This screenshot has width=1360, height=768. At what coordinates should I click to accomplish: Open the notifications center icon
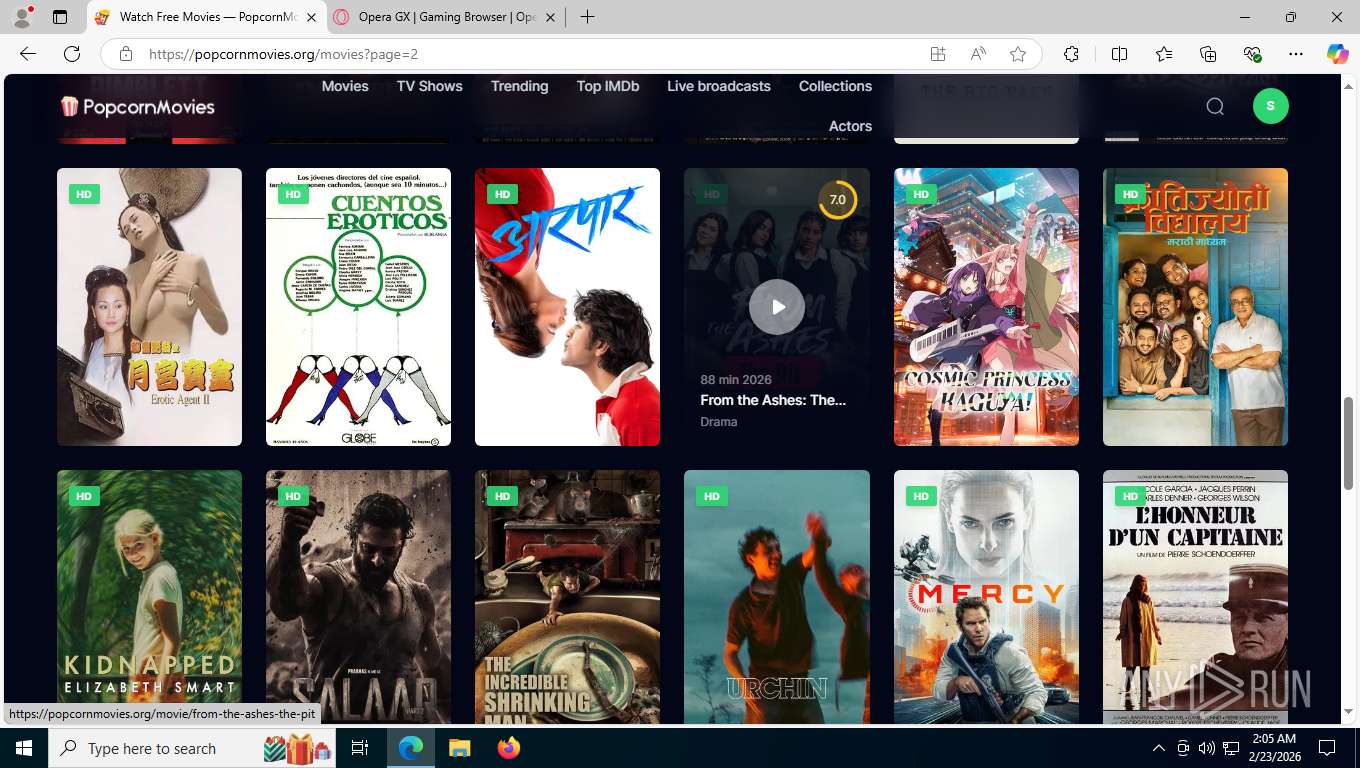(1327, 748)
